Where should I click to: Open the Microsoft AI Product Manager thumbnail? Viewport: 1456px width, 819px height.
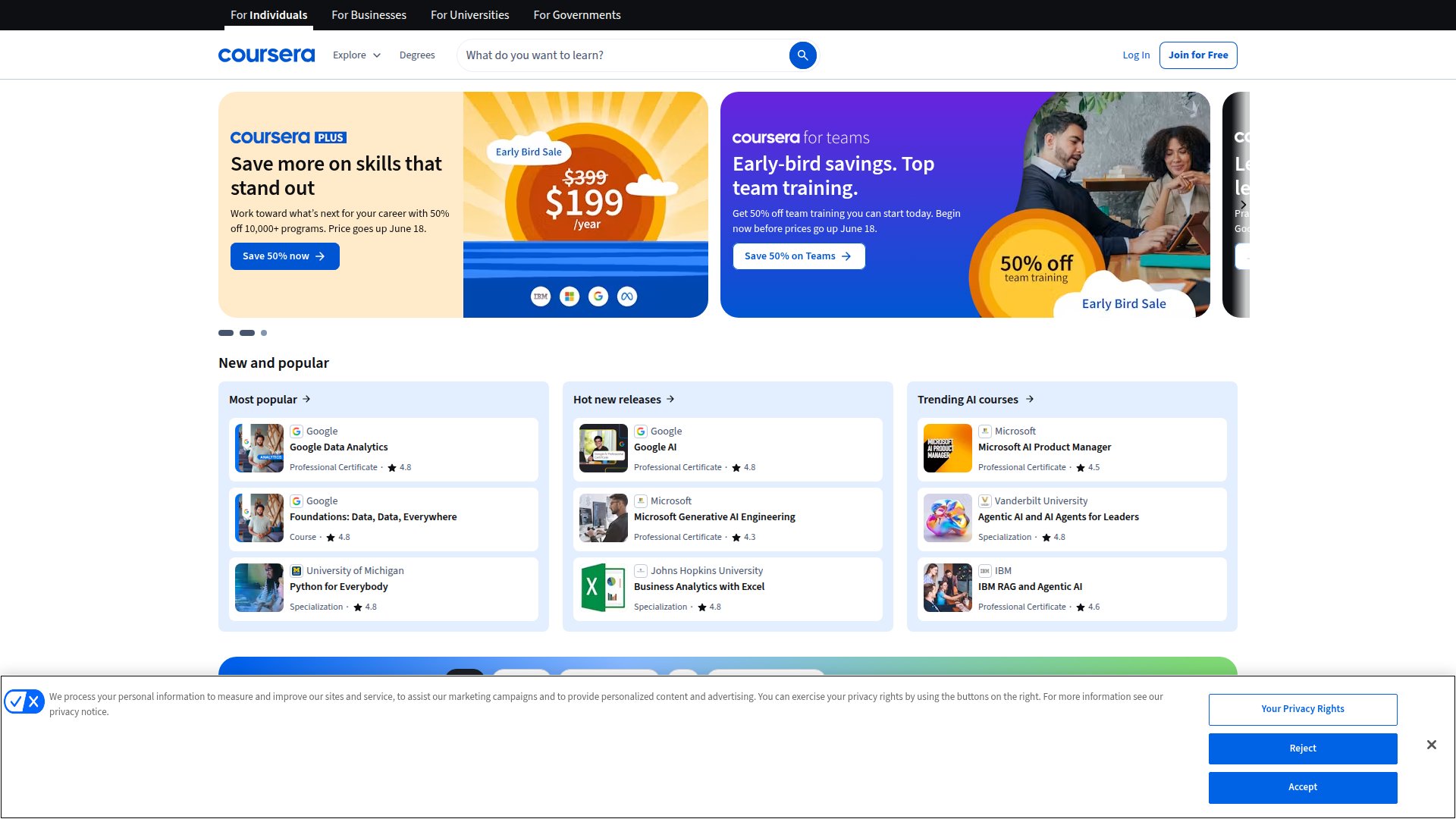click(x=948, y=448)
